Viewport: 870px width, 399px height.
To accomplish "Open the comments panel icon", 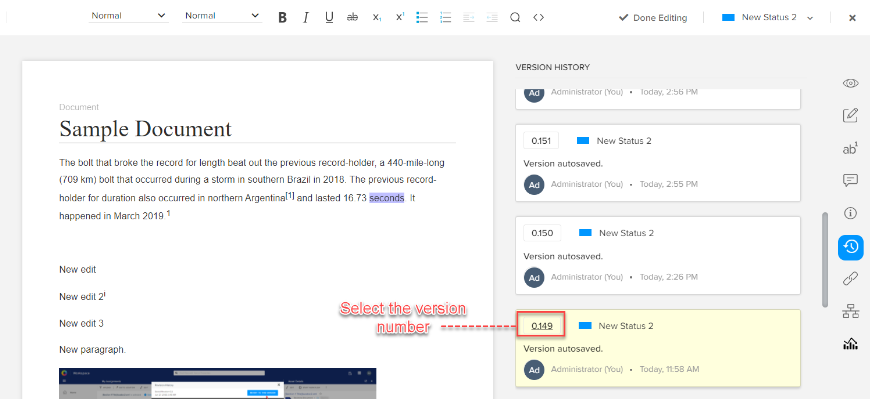I will [850, 180].
